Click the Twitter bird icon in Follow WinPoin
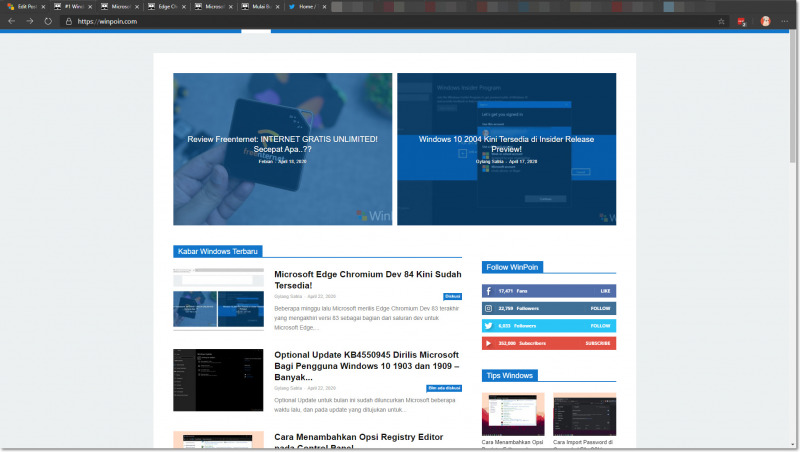 click(488, 325)
